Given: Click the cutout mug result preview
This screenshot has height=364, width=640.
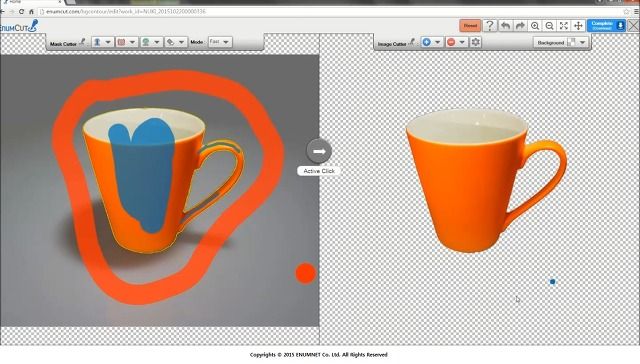Looking at the screenshot, I should 486,180.
